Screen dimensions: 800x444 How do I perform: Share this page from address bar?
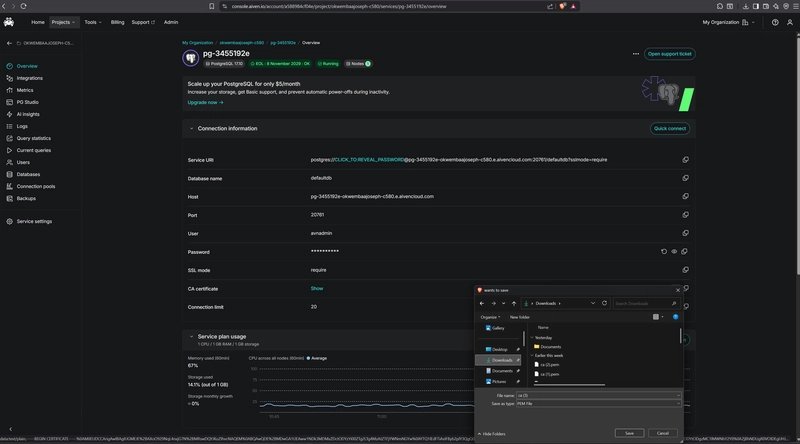(x=550, y=6)
